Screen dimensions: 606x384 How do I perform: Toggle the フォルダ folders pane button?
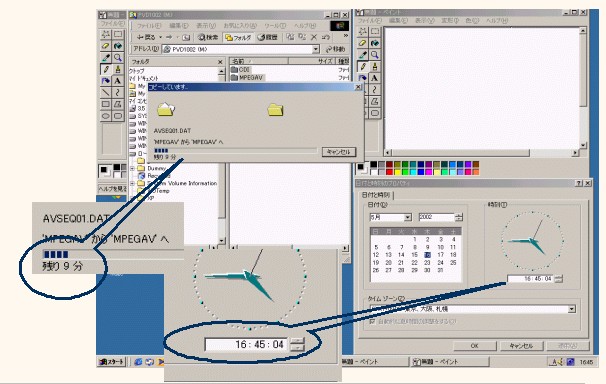pyautogui.click(x=238, y=37)
